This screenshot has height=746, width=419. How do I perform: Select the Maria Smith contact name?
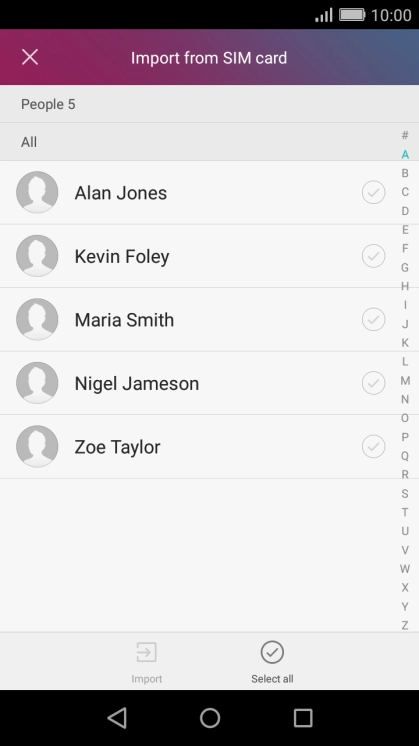(124, 320)
